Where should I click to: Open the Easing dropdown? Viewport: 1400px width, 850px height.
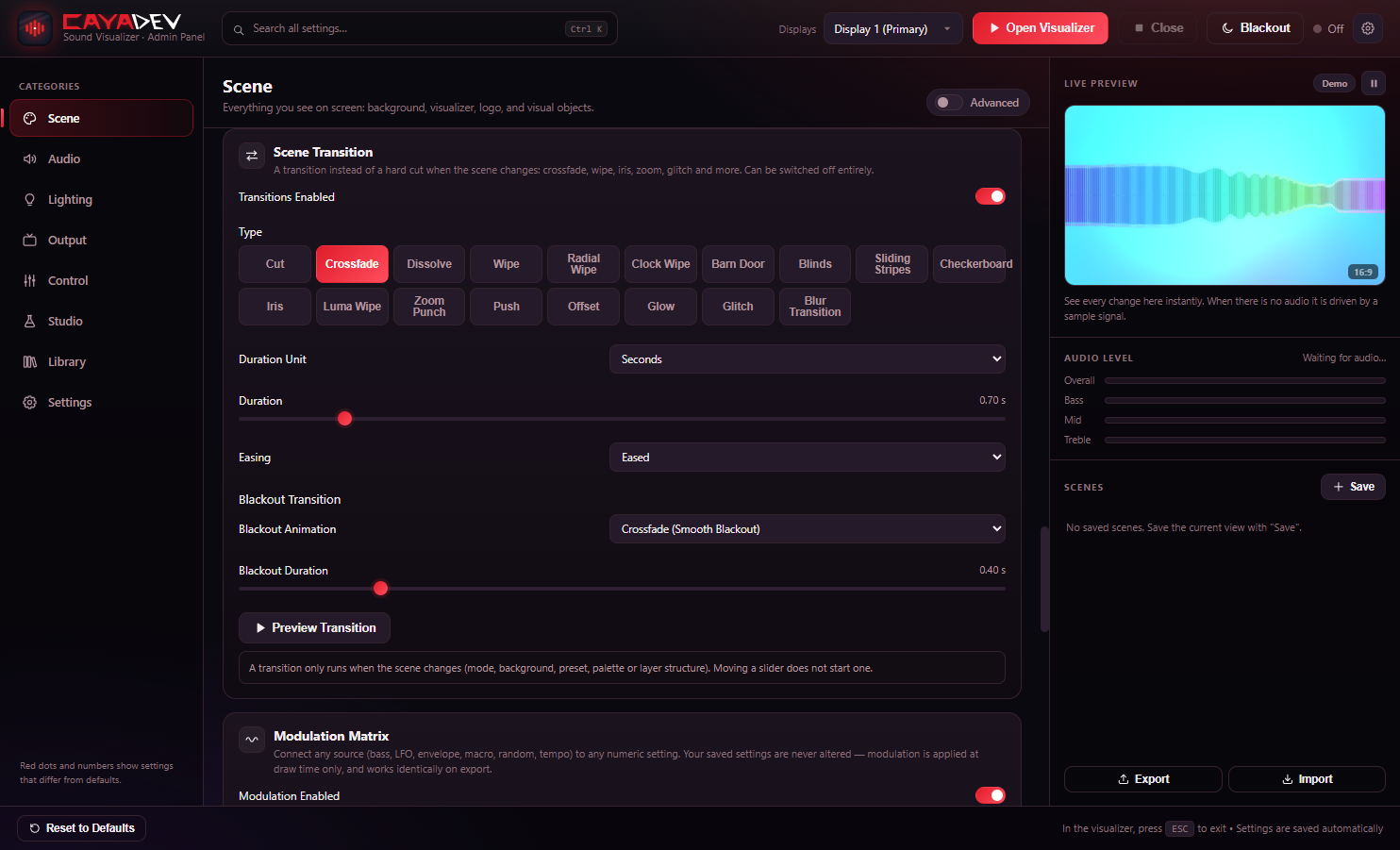click(x=808, y=458)
